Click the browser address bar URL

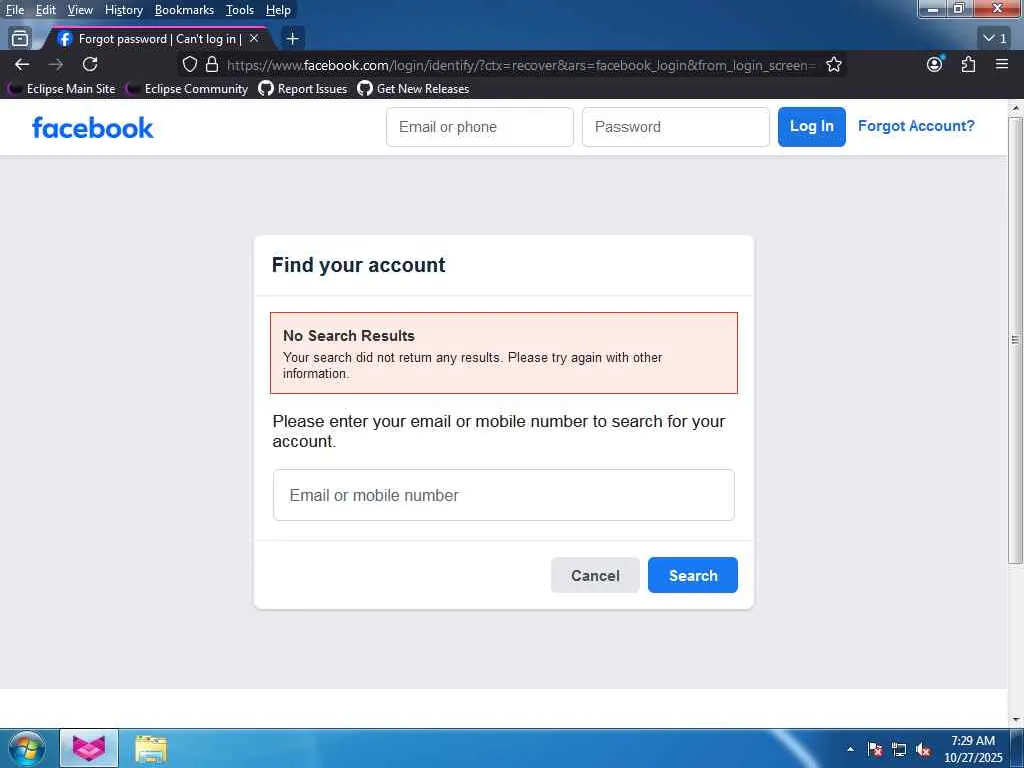point(520,65)
